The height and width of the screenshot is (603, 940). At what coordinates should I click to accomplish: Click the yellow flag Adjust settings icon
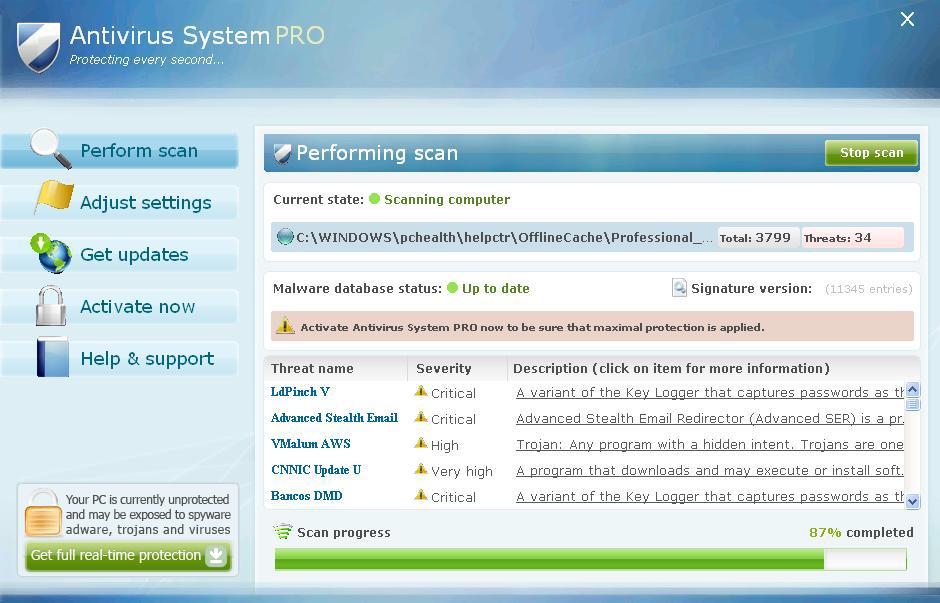pos(54,197)
